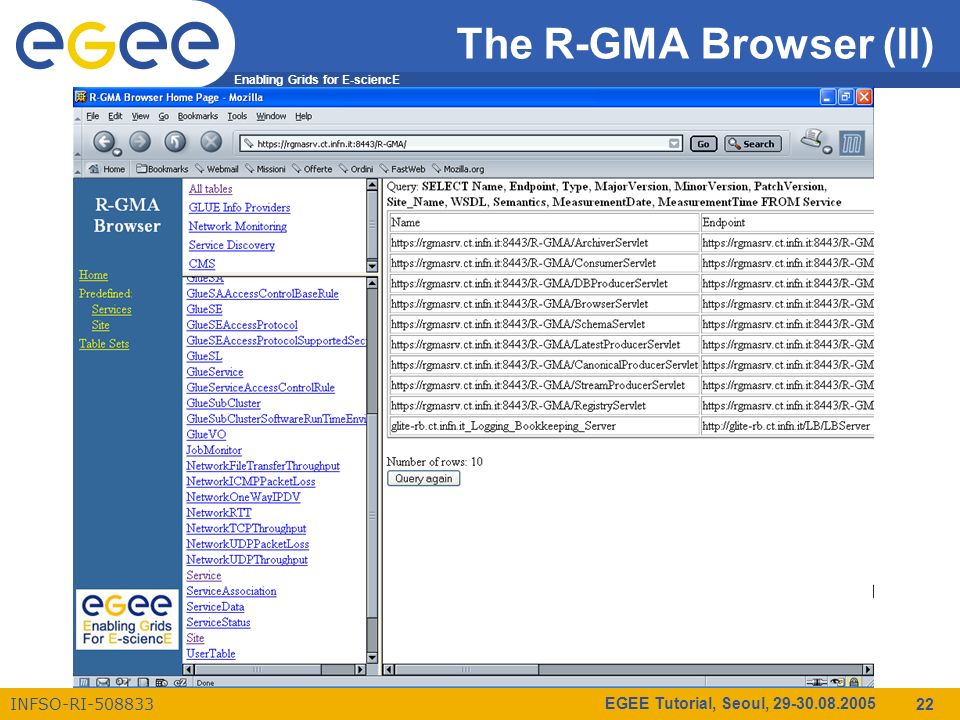Click the RegistryServlet name cell
Viewport: 960px width, 720px height.
pyautogui.click(x=543, y=406)
